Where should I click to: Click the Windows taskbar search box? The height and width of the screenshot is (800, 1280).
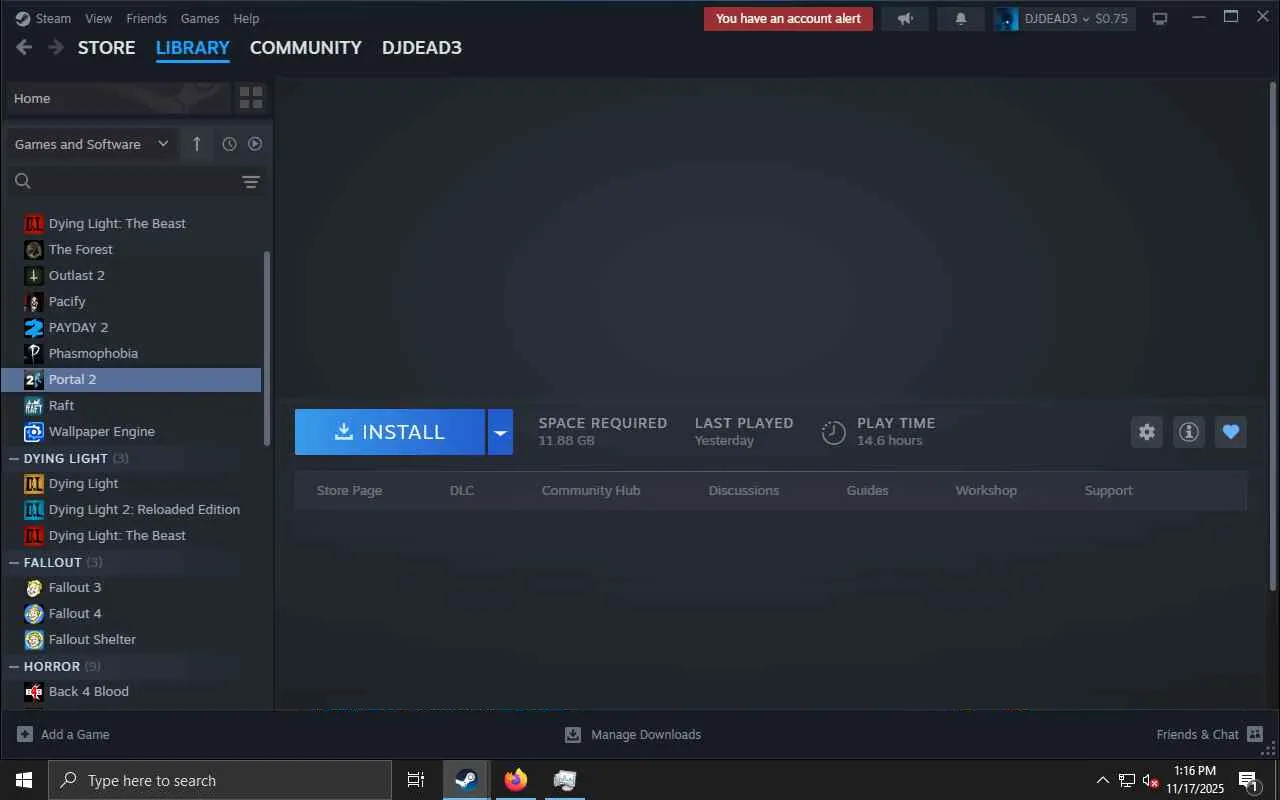[220, 780]
